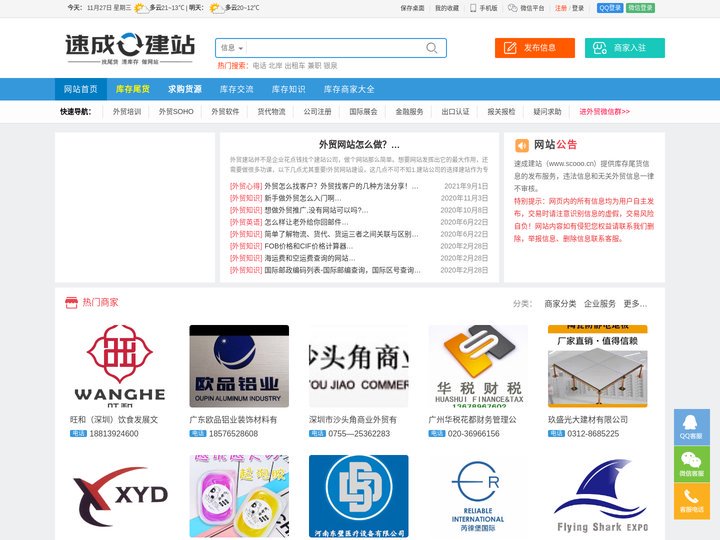Click 外贸软件 quick navigation link

225,112
